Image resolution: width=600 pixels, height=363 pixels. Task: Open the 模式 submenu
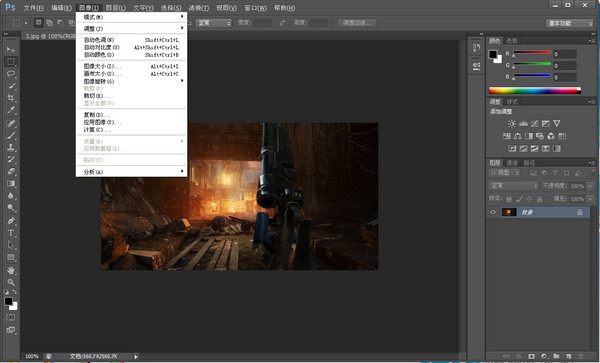coord(131,17)
